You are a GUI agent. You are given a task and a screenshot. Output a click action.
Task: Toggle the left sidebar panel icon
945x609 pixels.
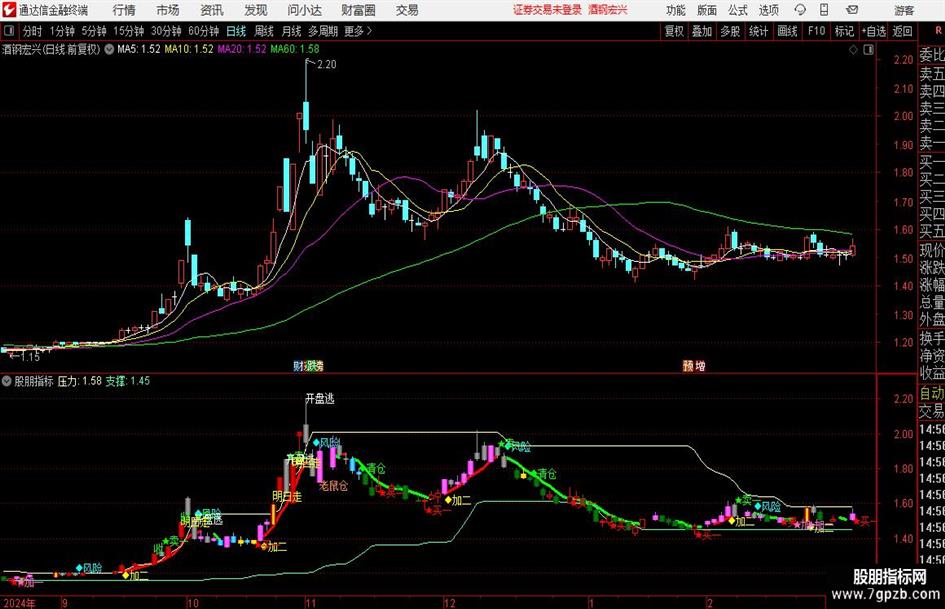pyautogui.click(x=10, y=31)
